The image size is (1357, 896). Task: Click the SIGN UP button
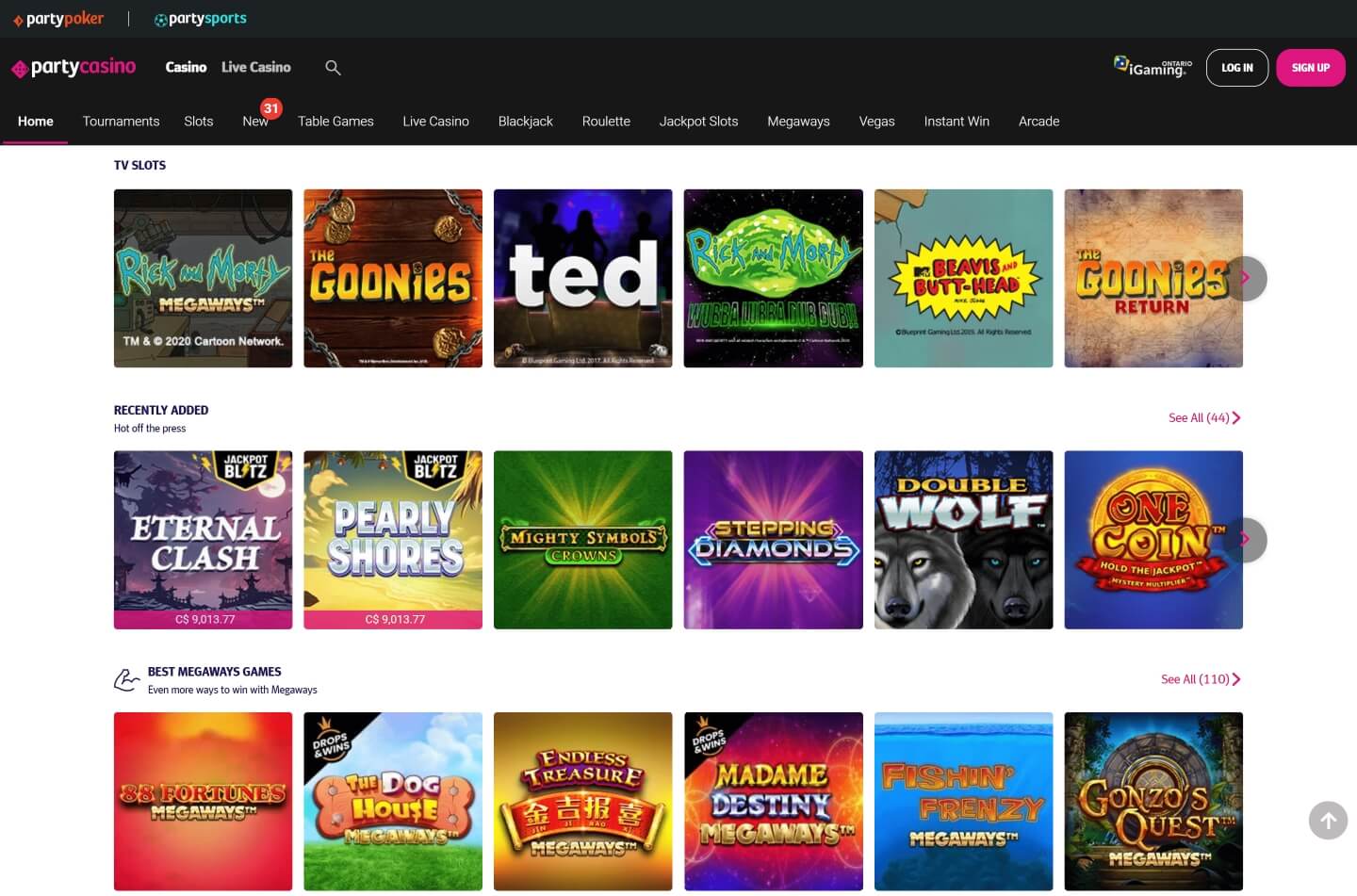coord(1311,68)
